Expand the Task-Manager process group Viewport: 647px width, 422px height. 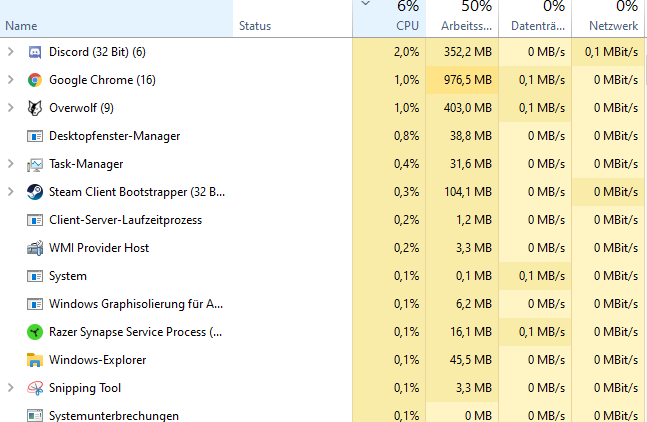pos(11,164)
